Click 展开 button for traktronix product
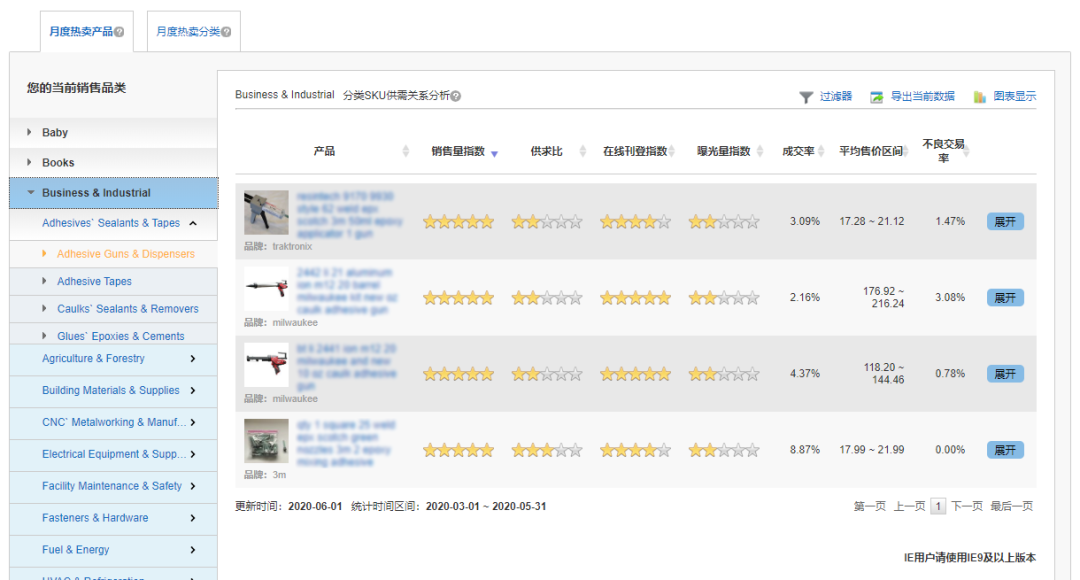1080x580 pixels. point(1005,222)
